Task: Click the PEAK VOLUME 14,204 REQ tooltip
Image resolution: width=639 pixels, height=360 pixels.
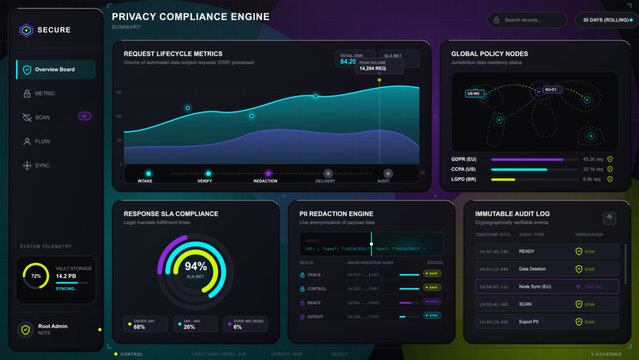Action: click(x=379, y=66)
